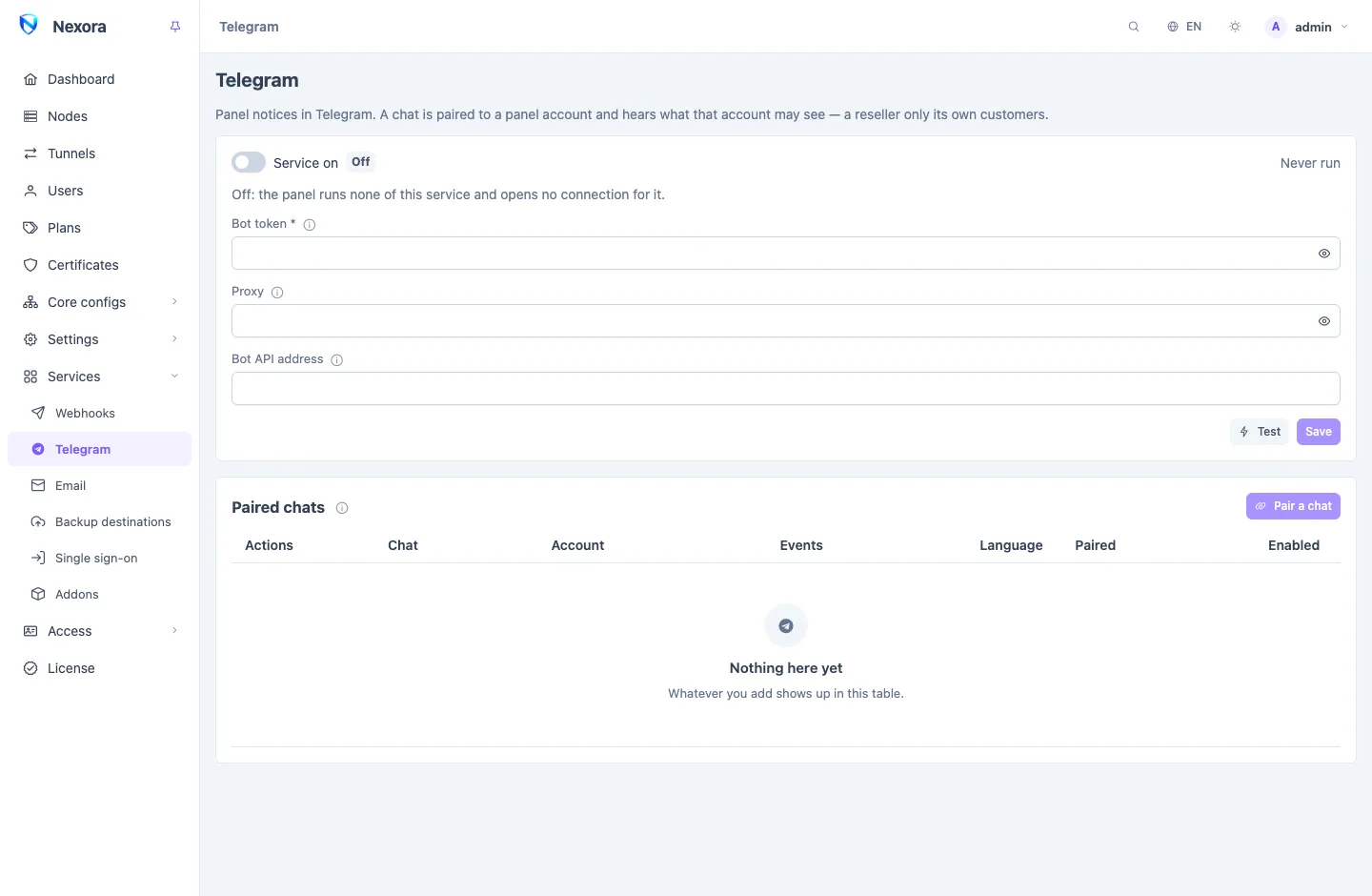Click the Dashboard home icon
The width and height of the screenshot is (1372, 896).
pyautogui.click(x=30, y=79)
